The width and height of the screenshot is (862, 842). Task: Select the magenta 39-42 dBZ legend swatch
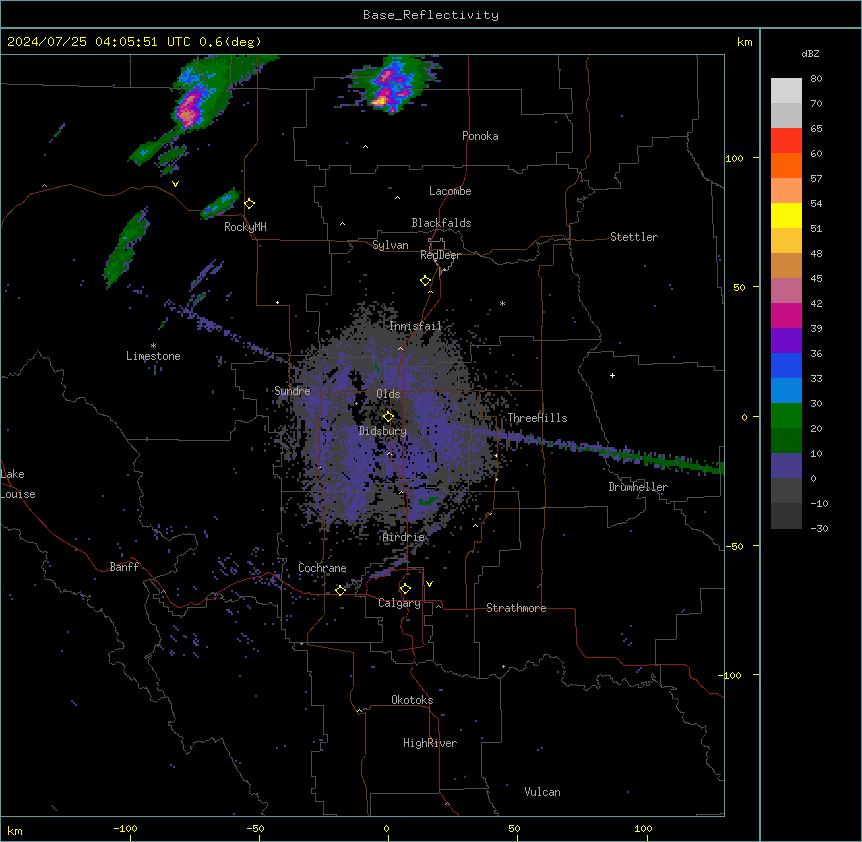coord(786,315)
